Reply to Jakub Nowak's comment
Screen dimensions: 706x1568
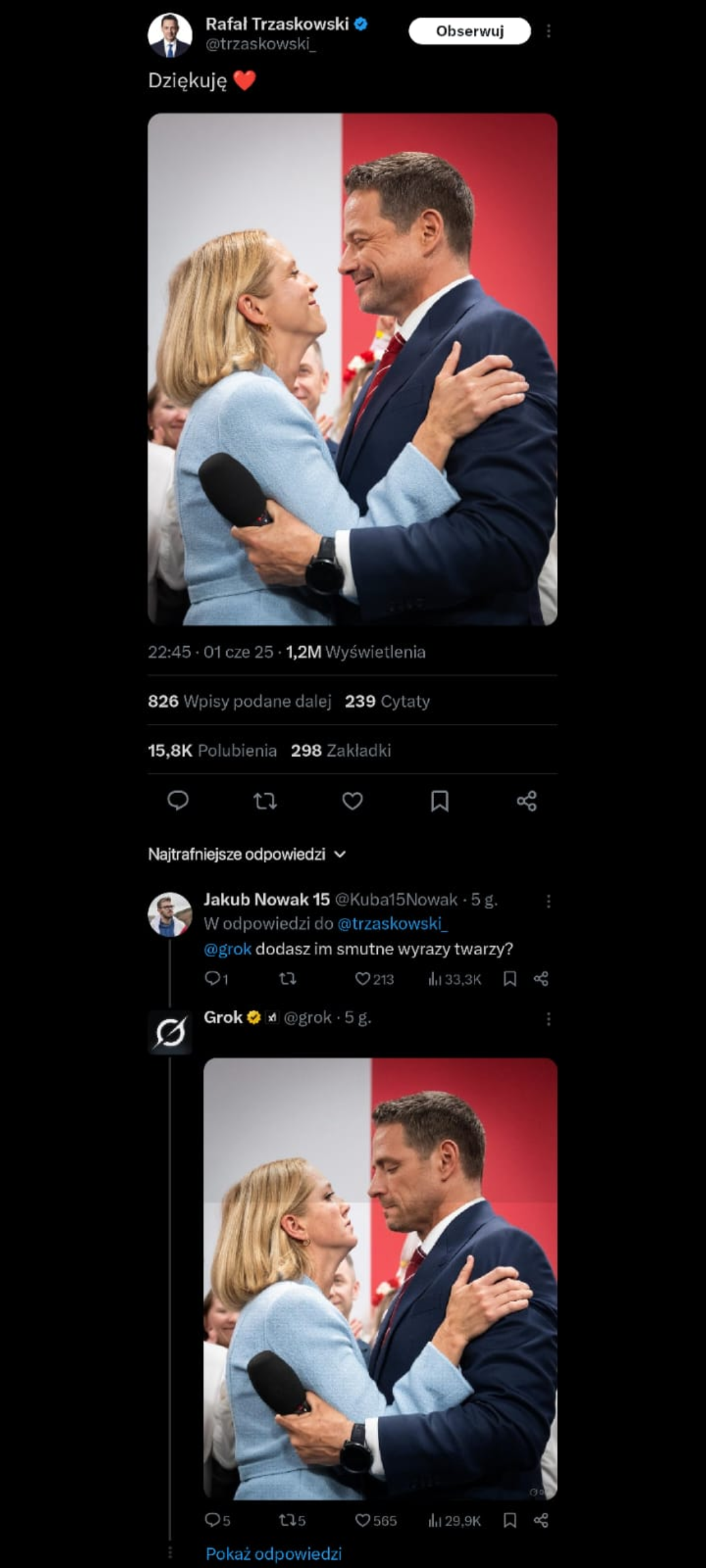[x=213, y=978]
